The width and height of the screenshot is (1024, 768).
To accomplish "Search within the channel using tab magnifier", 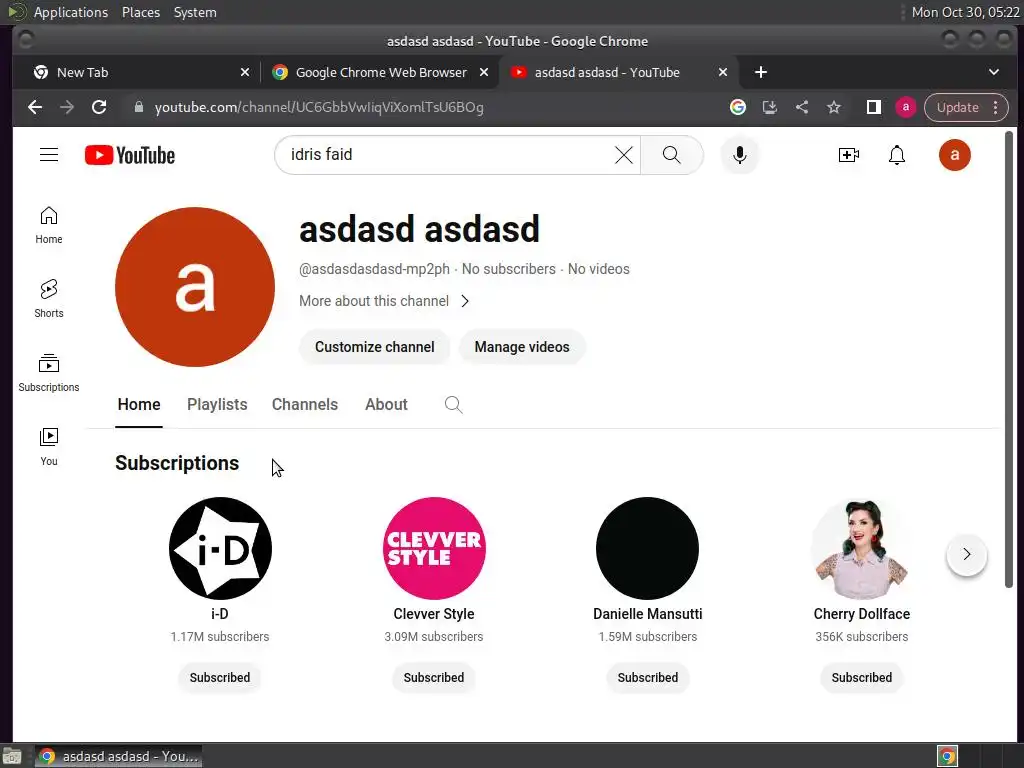I will point(453,405).
